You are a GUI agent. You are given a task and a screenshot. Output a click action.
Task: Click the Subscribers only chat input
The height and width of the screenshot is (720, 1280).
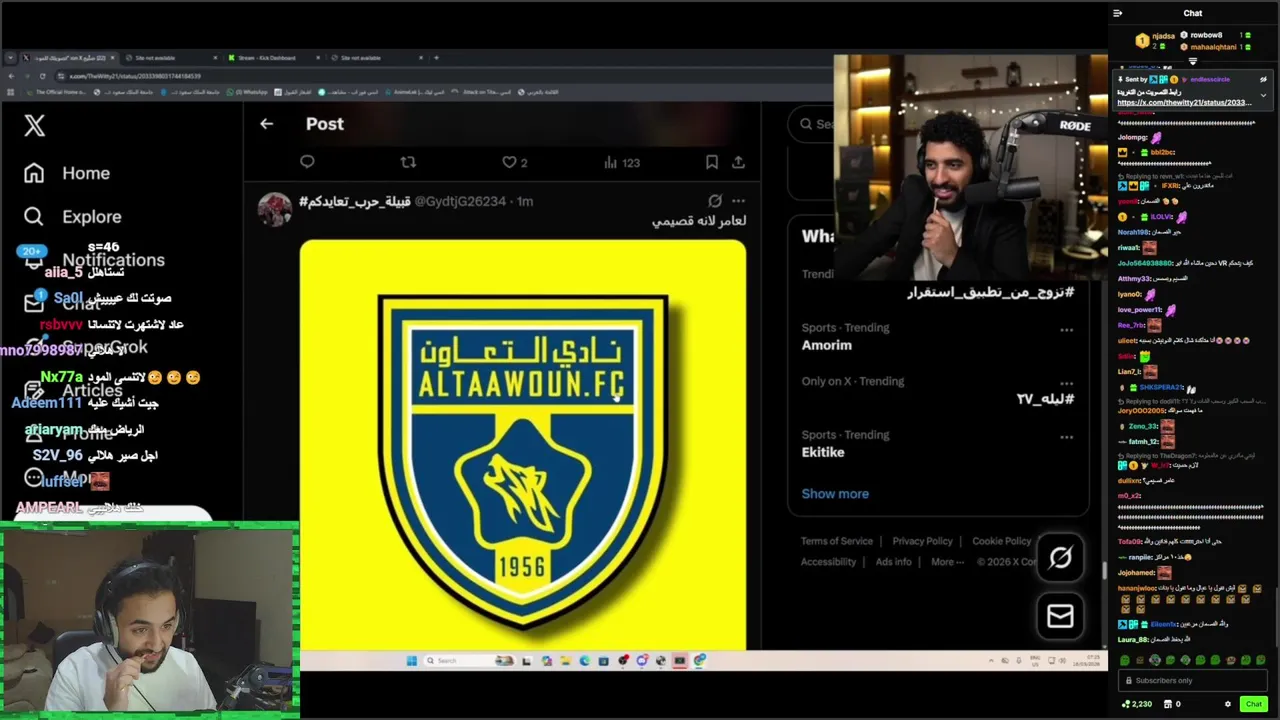coord(1192,681)
